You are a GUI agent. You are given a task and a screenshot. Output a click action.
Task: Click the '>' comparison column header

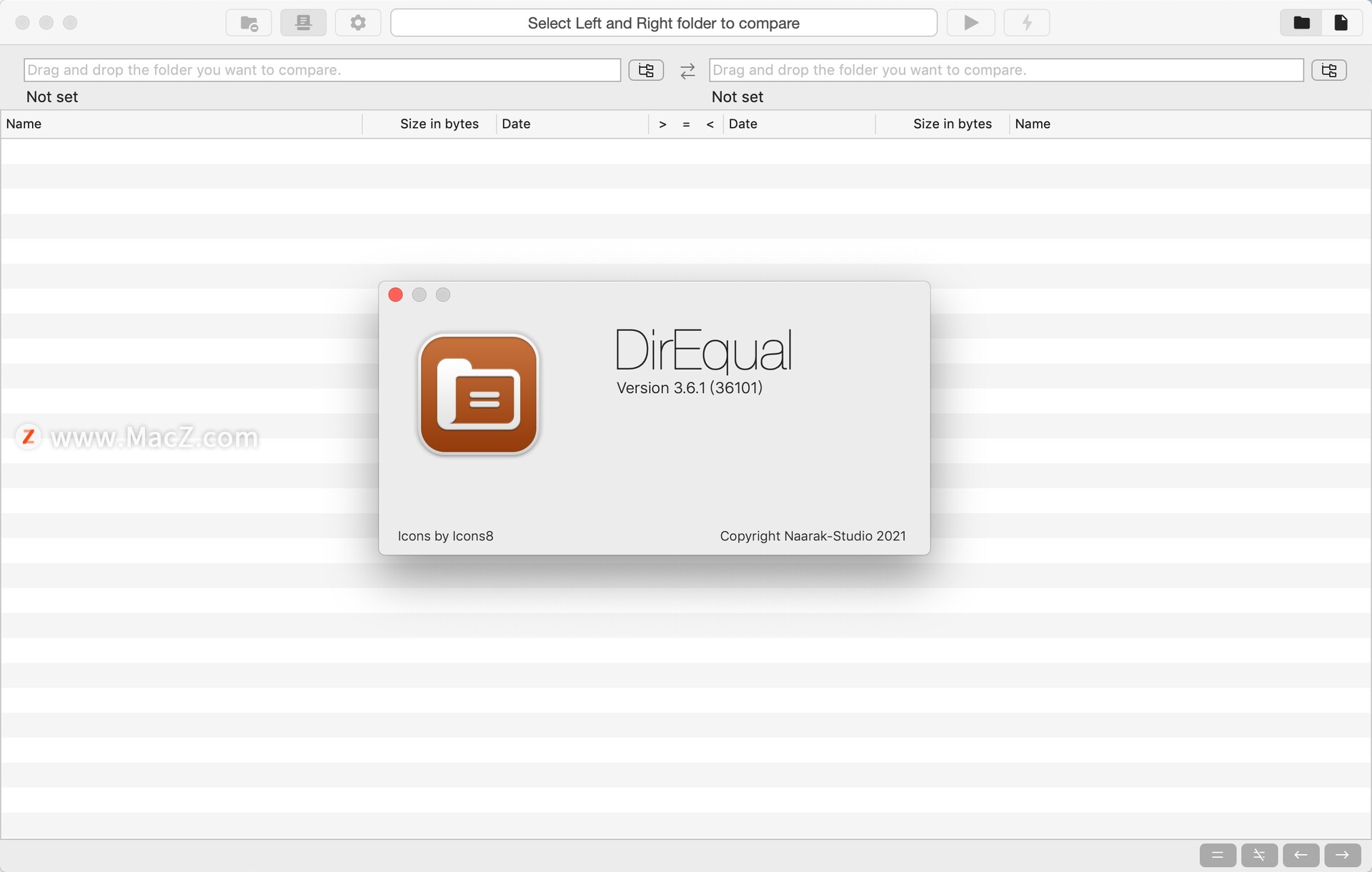click(x=663, y=124)
